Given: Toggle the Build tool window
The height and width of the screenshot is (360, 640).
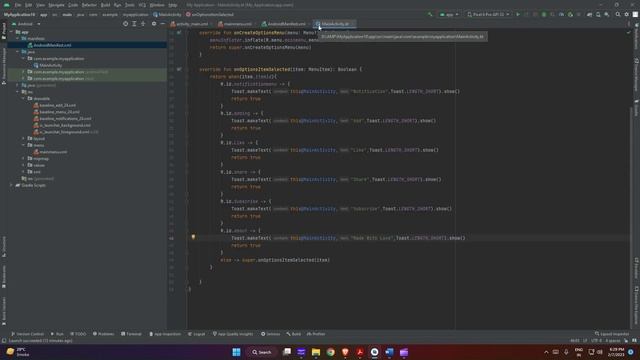Looking at the screenshot, I should coord(293,334).
